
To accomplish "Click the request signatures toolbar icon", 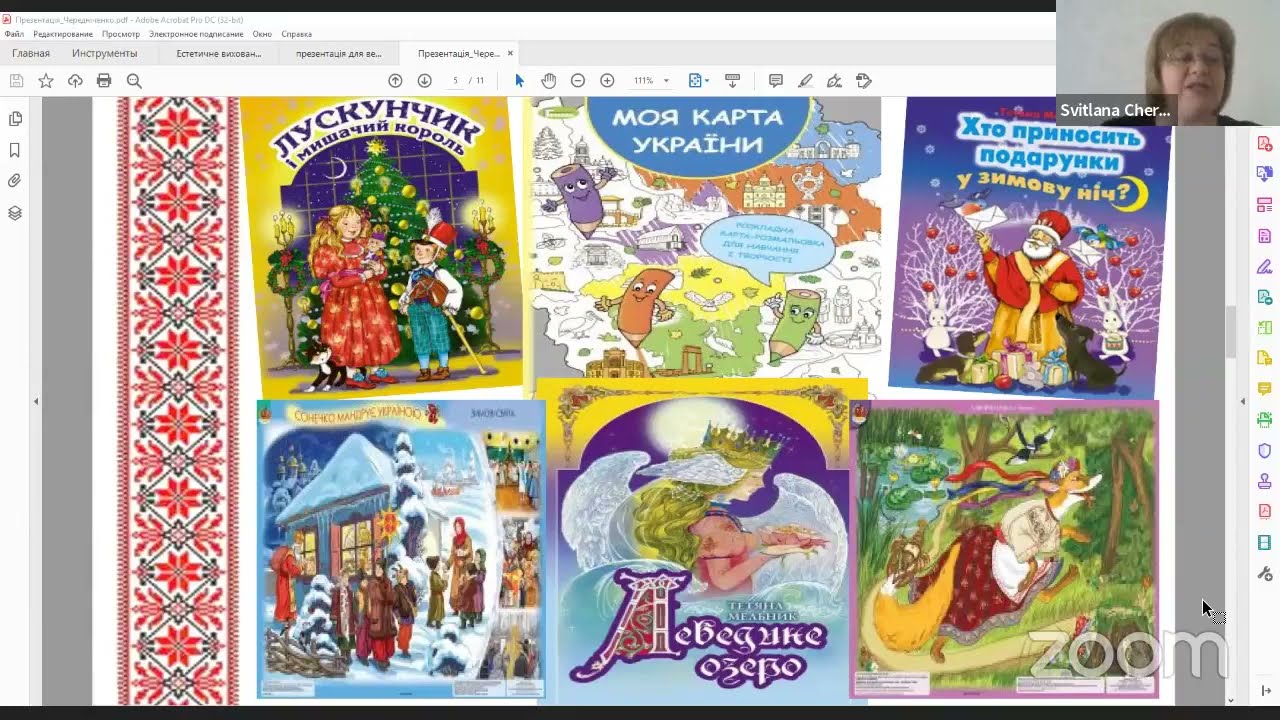I will pyautogui.click(x=864, y=81).
